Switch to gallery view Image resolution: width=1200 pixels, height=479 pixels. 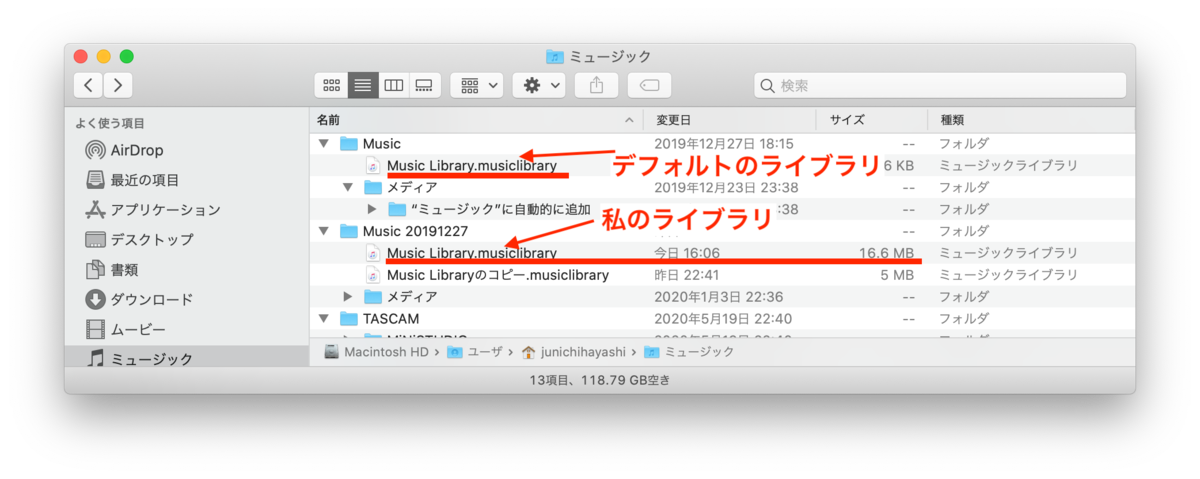tap(424, 85)
